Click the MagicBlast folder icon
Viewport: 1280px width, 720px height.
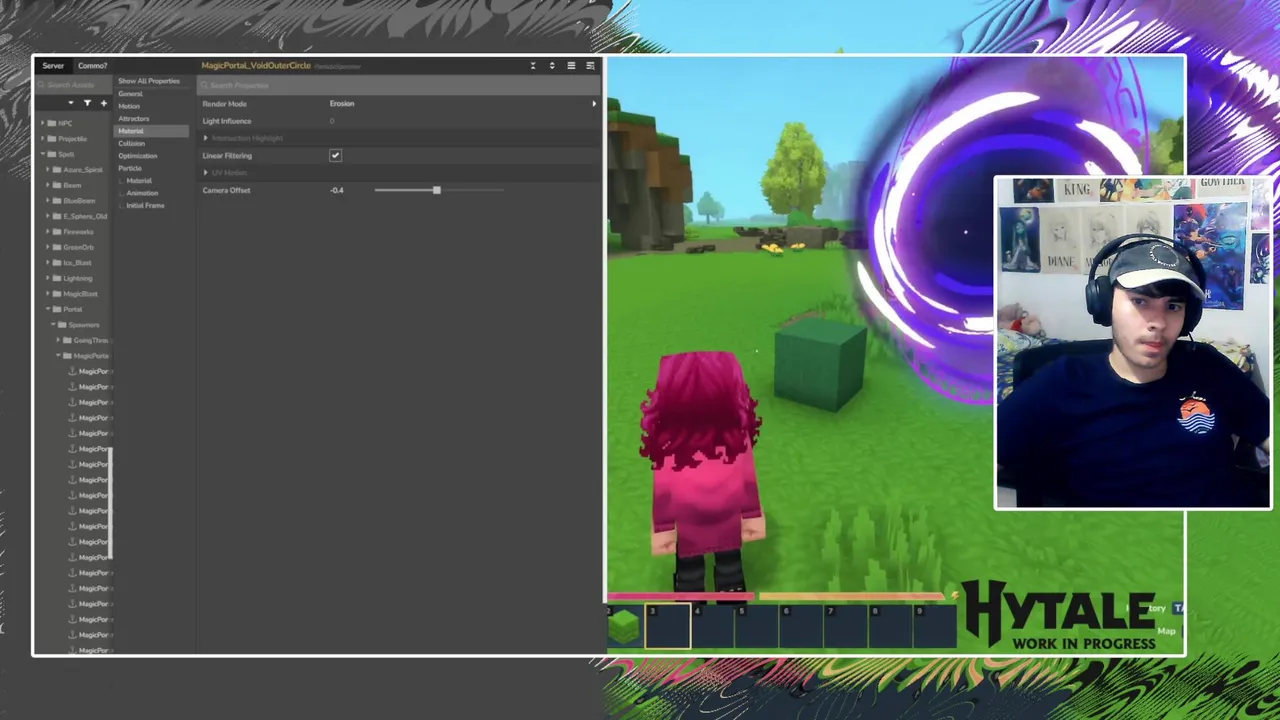point(57,294)
